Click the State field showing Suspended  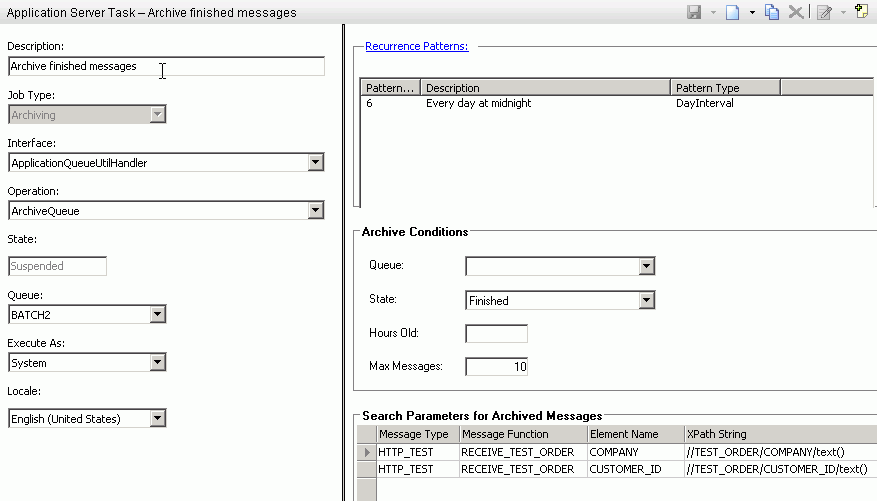57,266
